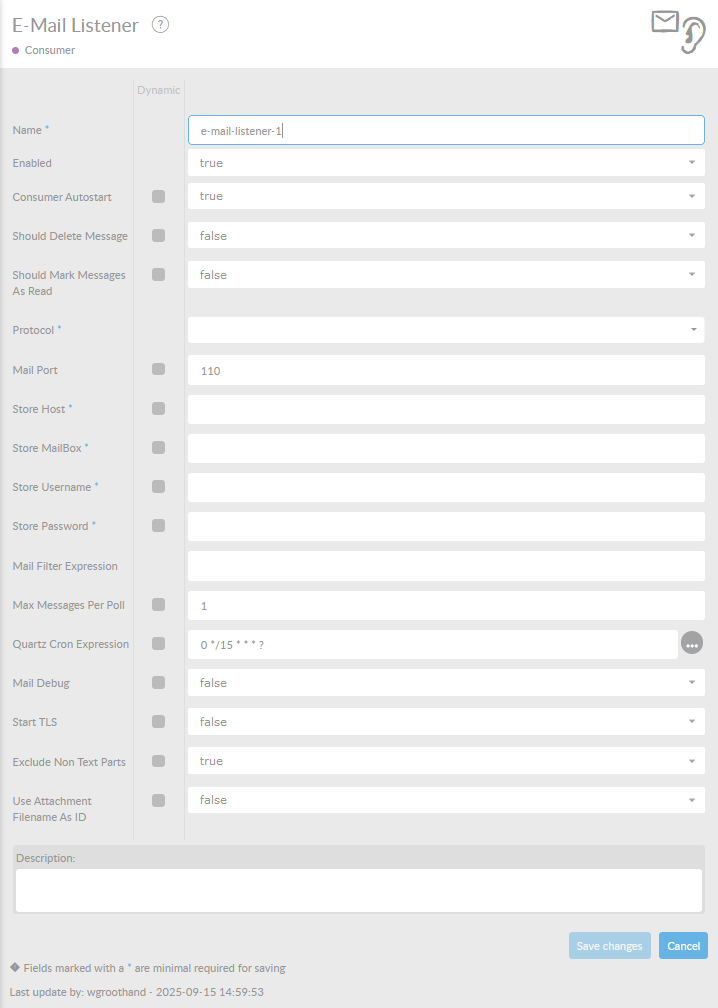Open Use Attachment Filename As ID dropdown
The width and height of the screenshot is (718, 1008).
tap(446, 800)
